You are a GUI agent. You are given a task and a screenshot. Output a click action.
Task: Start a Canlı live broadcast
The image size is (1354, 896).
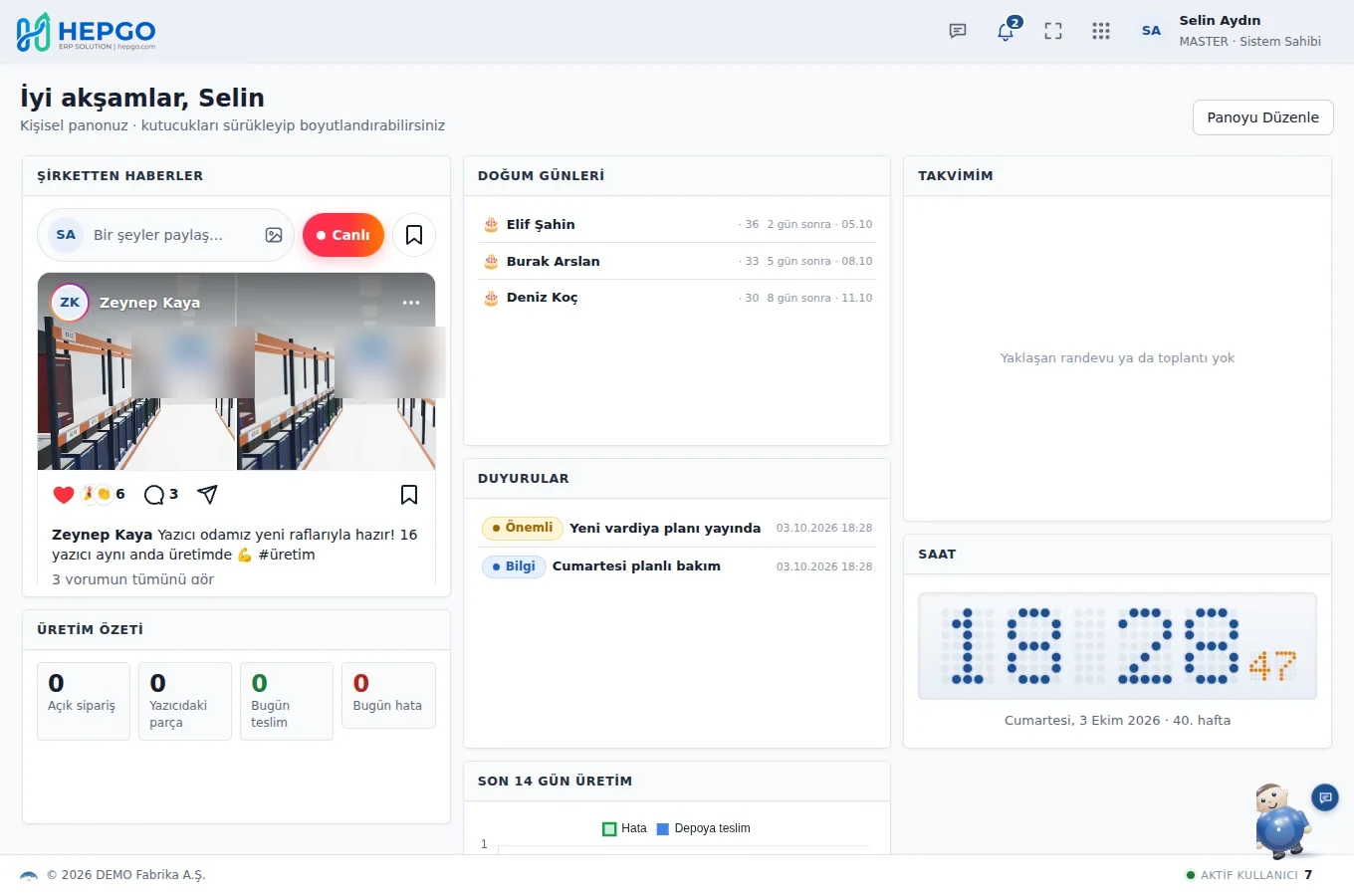(x=343, y=235)
